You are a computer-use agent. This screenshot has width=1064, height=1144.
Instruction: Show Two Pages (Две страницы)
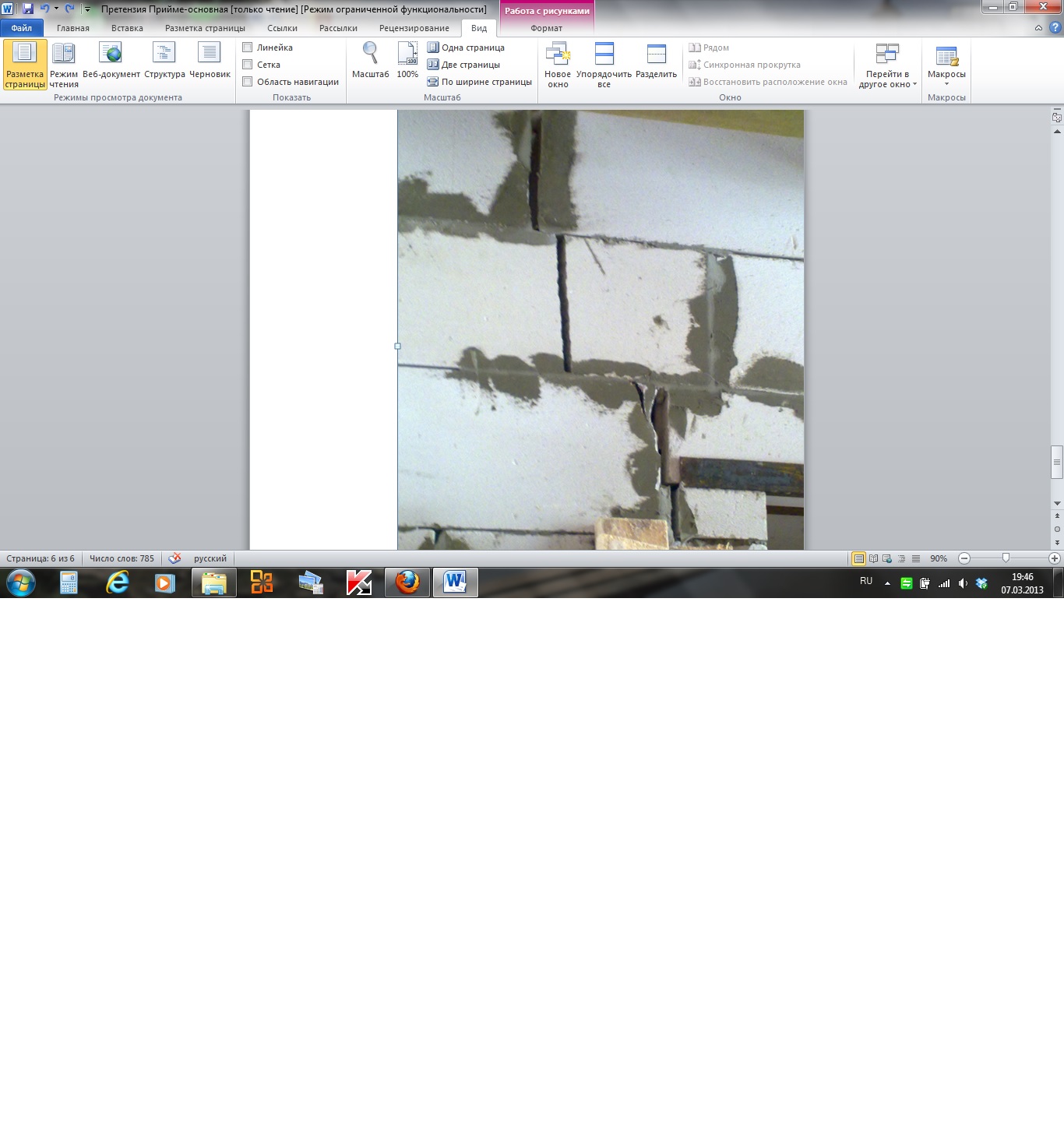463,65
